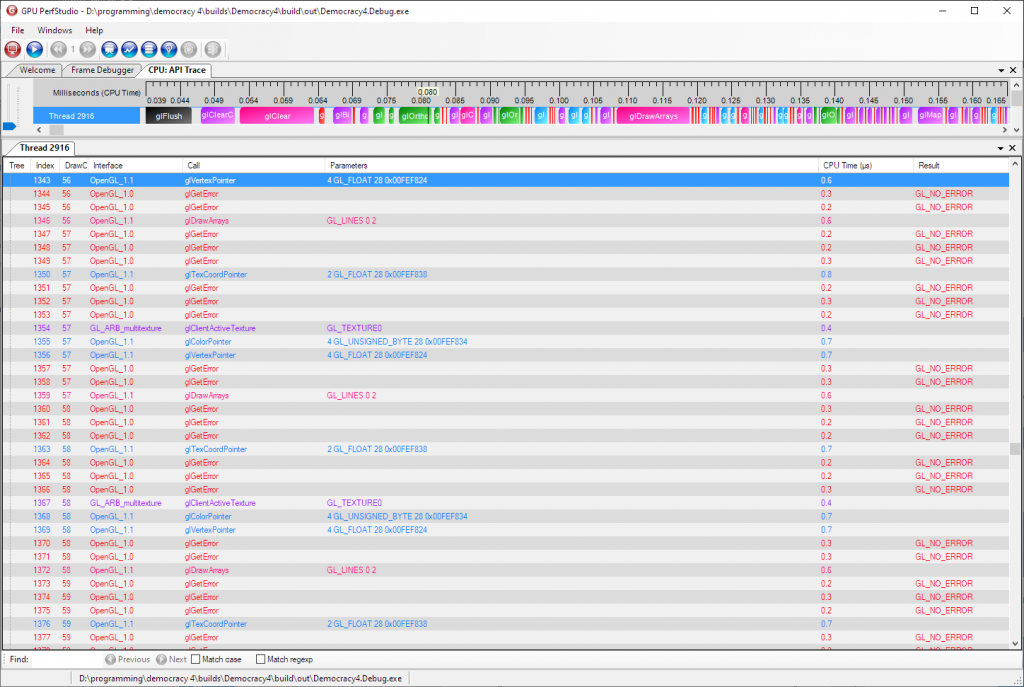Close the CPU: API Trace document tab

tap(1013, 70)
